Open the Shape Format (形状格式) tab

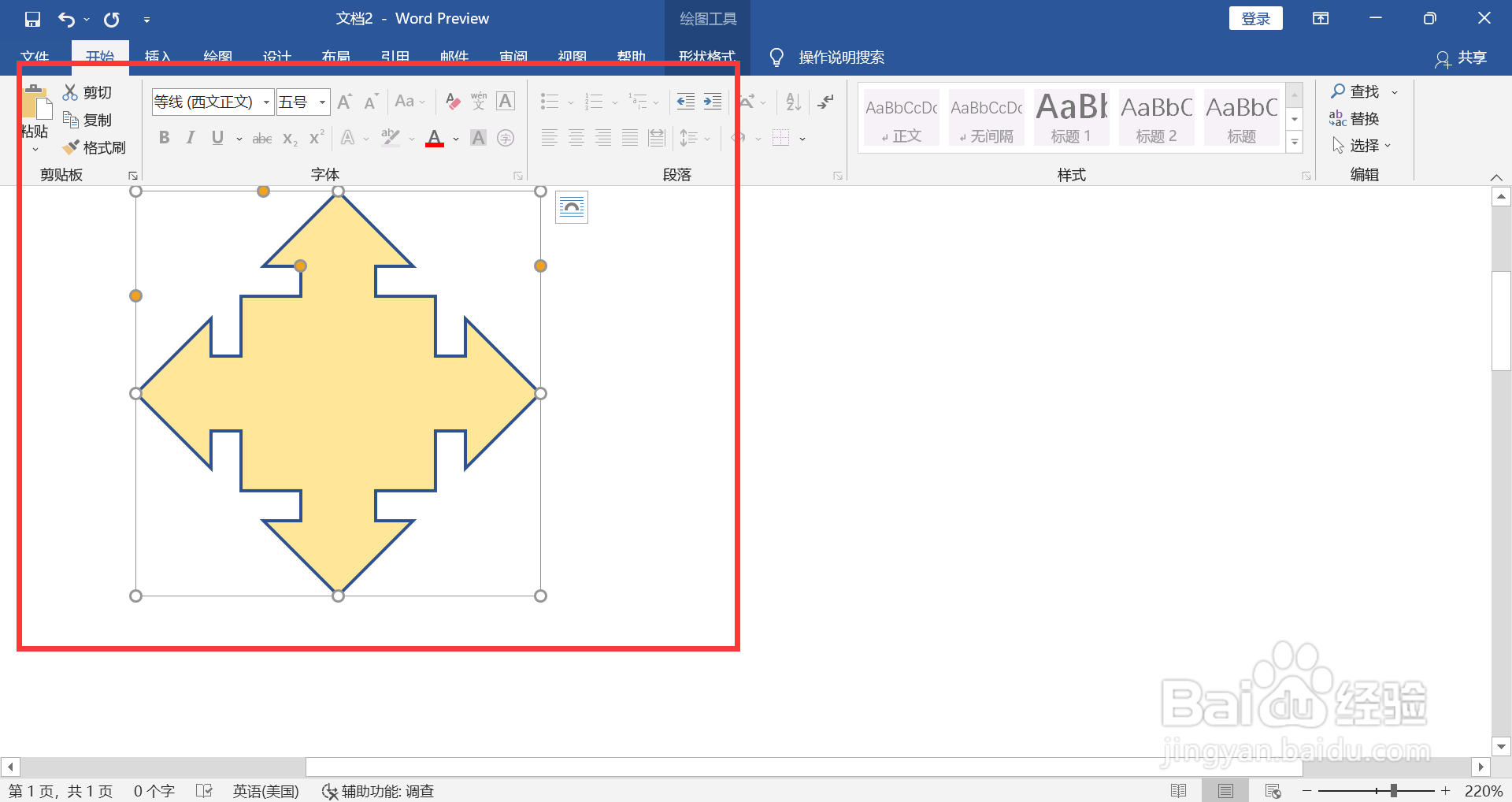[707, 58]
